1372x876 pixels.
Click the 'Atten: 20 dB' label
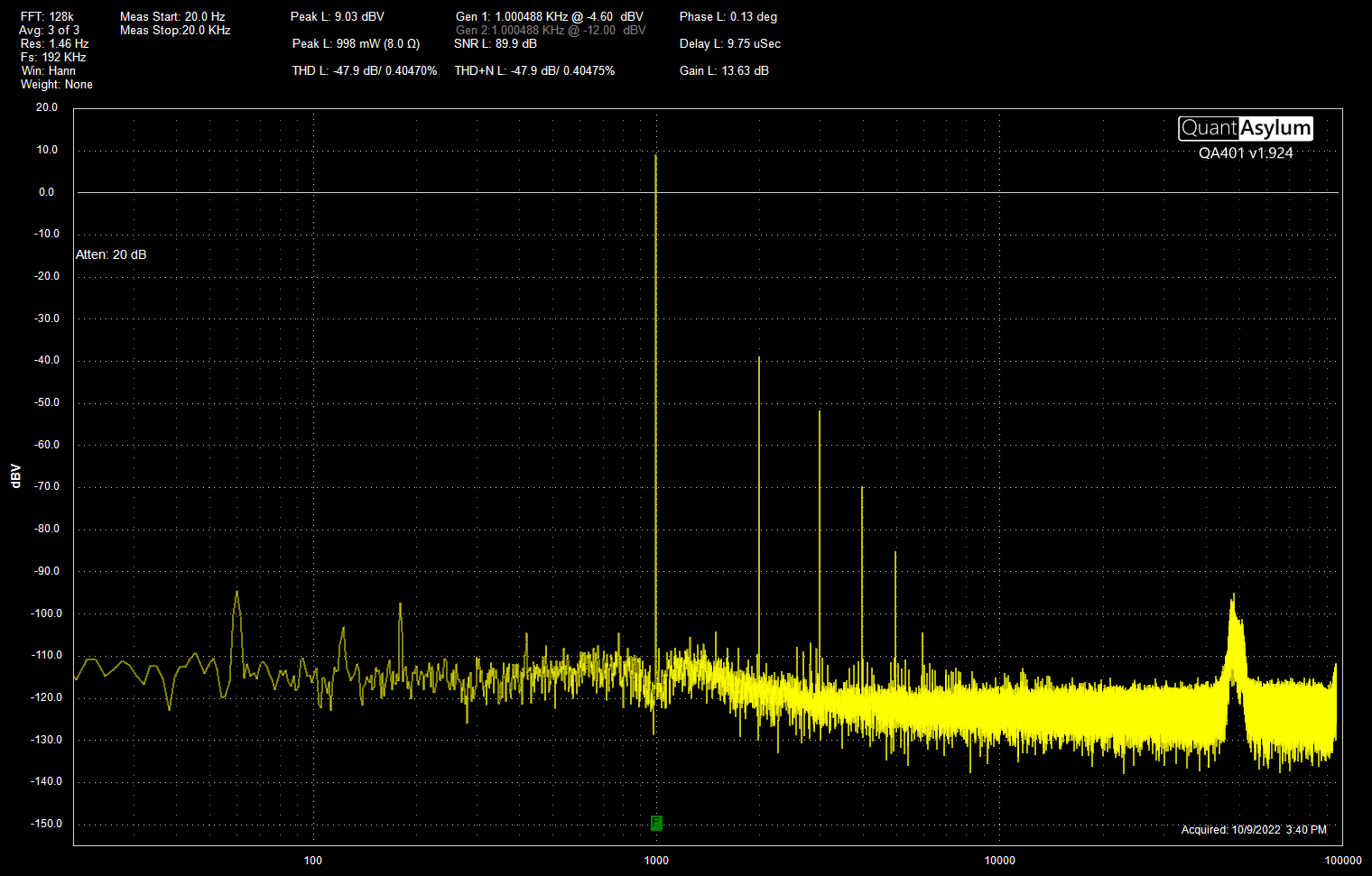pyautogui.click(x=111, y=255)
